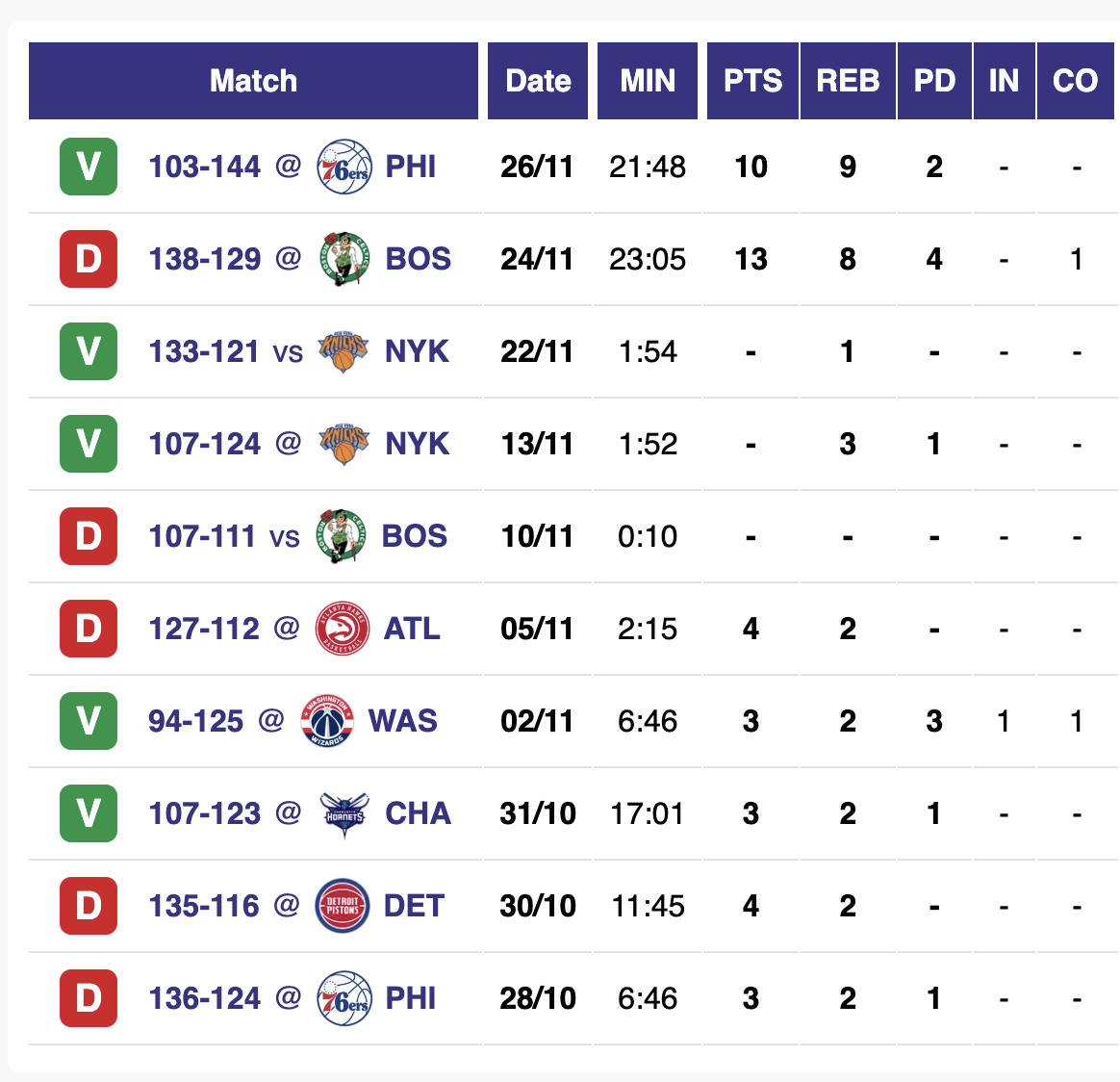The width and height of the screenshot is (1120, 1082).
Task: Click the Hornets logo in the 31/10 row
Action: (344, 813)
